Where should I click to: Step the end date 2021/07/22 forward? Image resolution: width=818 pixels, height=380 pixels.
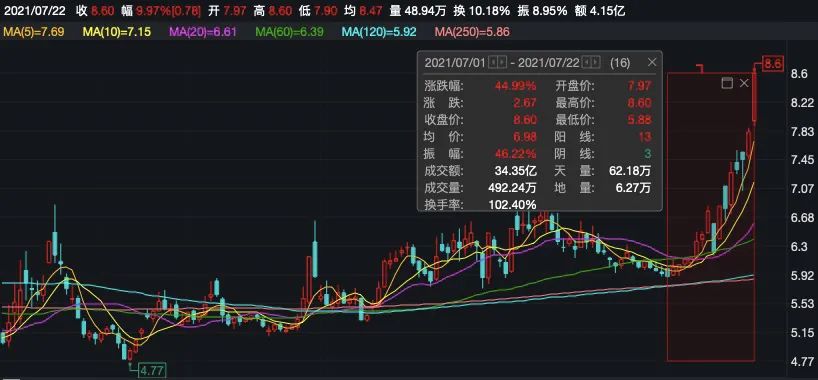pos(595,63)
